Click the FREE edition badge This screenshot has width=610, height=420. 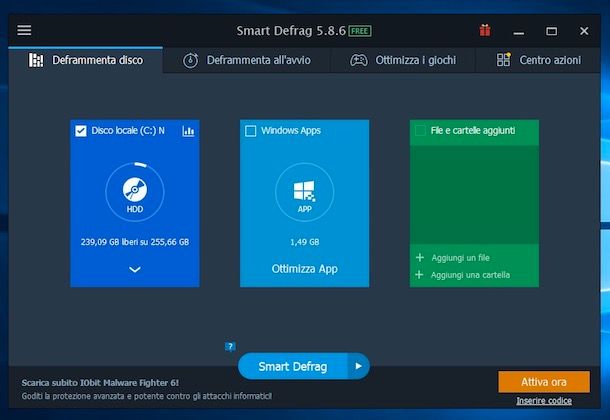(360, 31)
